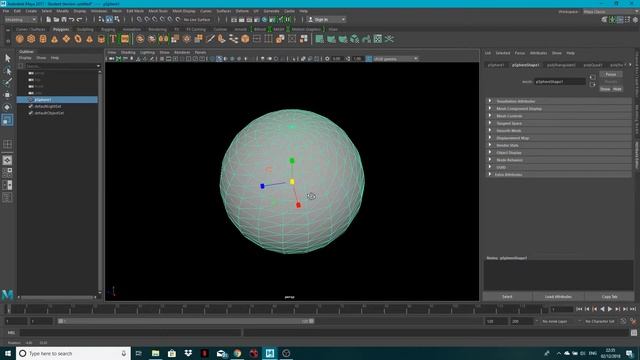
Task: Open the Edit Mesh menu
Action: [x=135, y=11]
